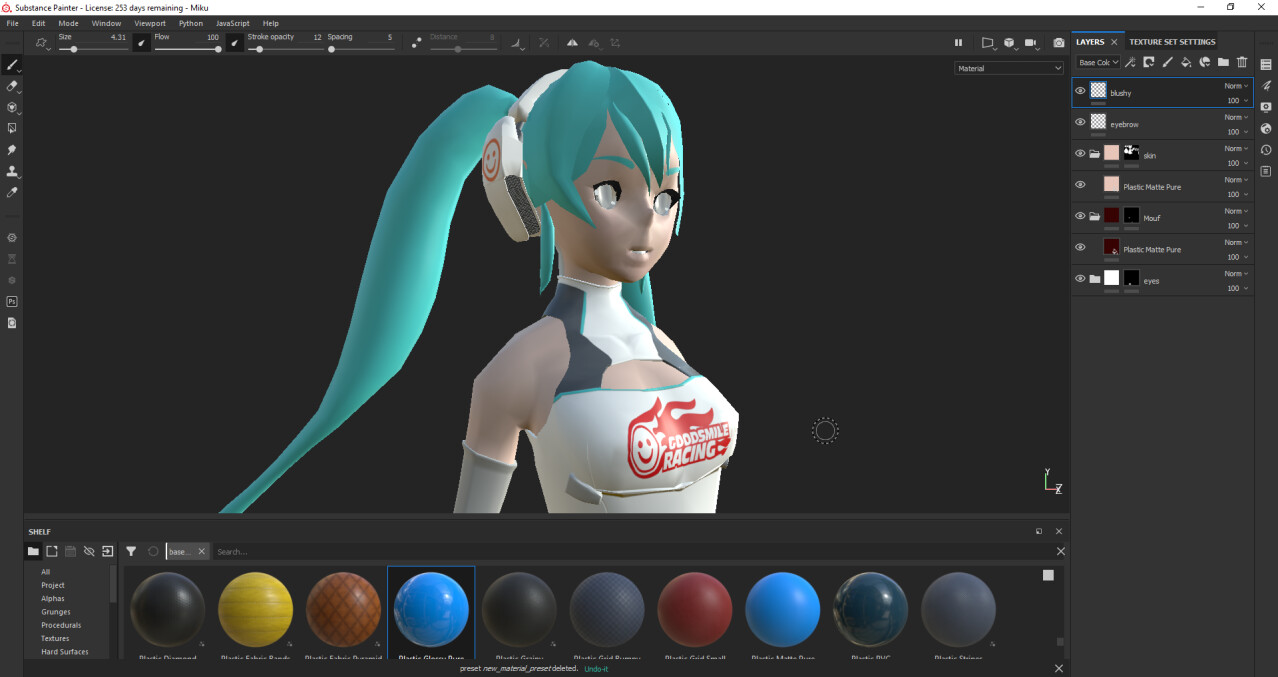
Task: Click the shelf Search input field
Action: pos(633,551)
